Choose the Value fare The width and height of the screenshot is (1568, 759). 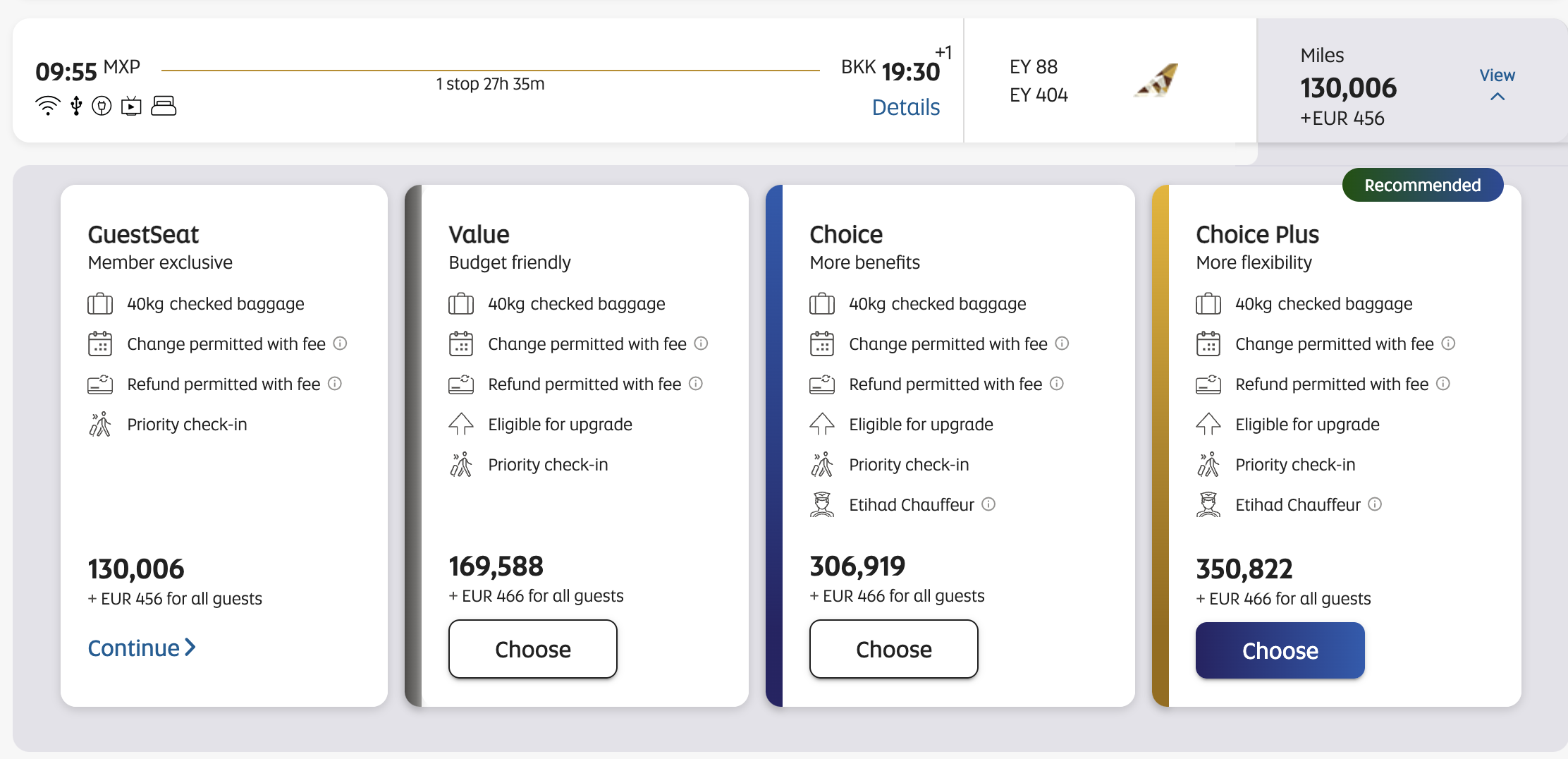(x=533, y=649)
